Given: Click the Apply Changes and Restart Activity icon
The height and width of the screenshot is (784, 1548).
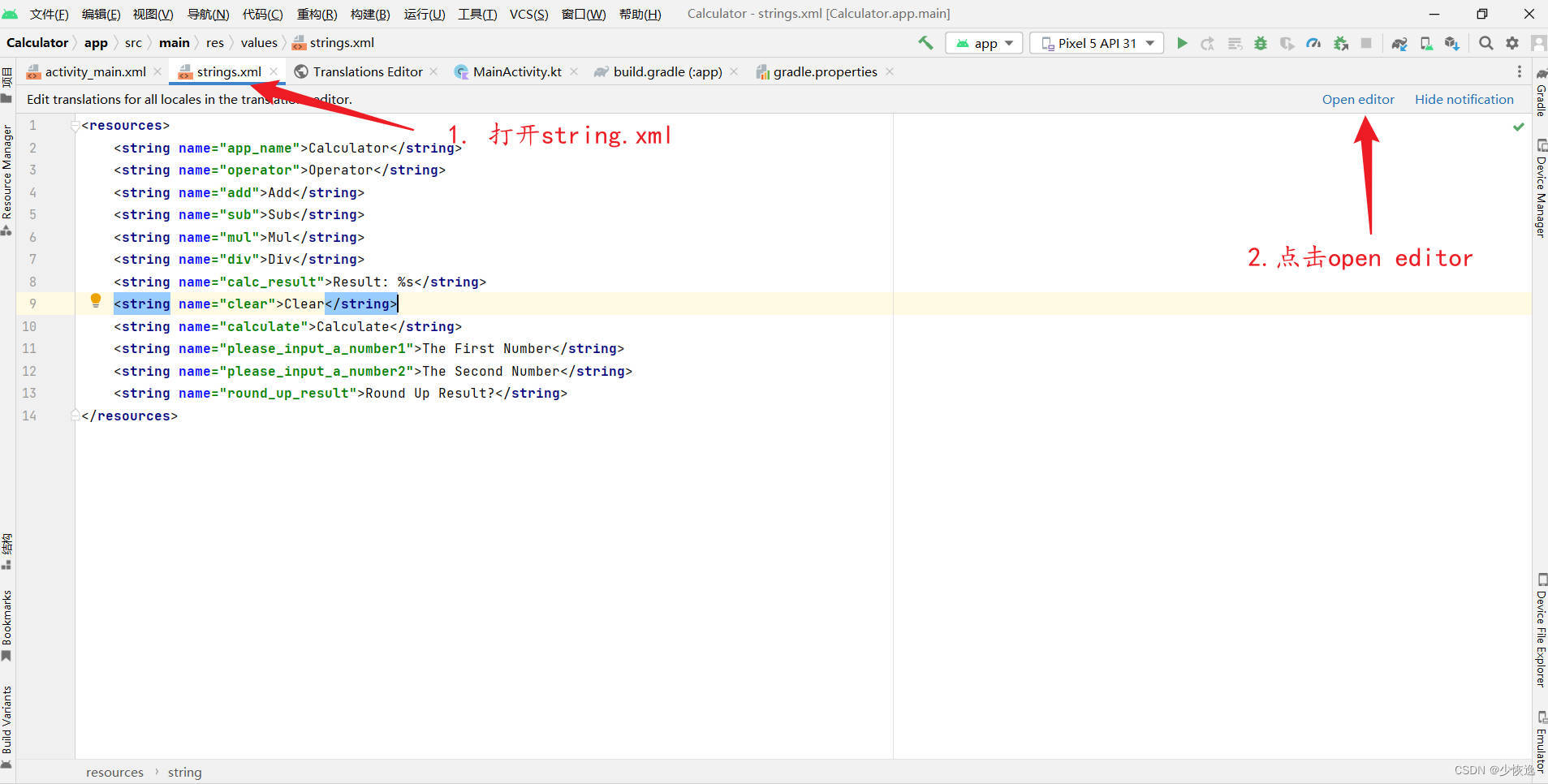Looking at the screenshot, I should (x=1208, y=43).
